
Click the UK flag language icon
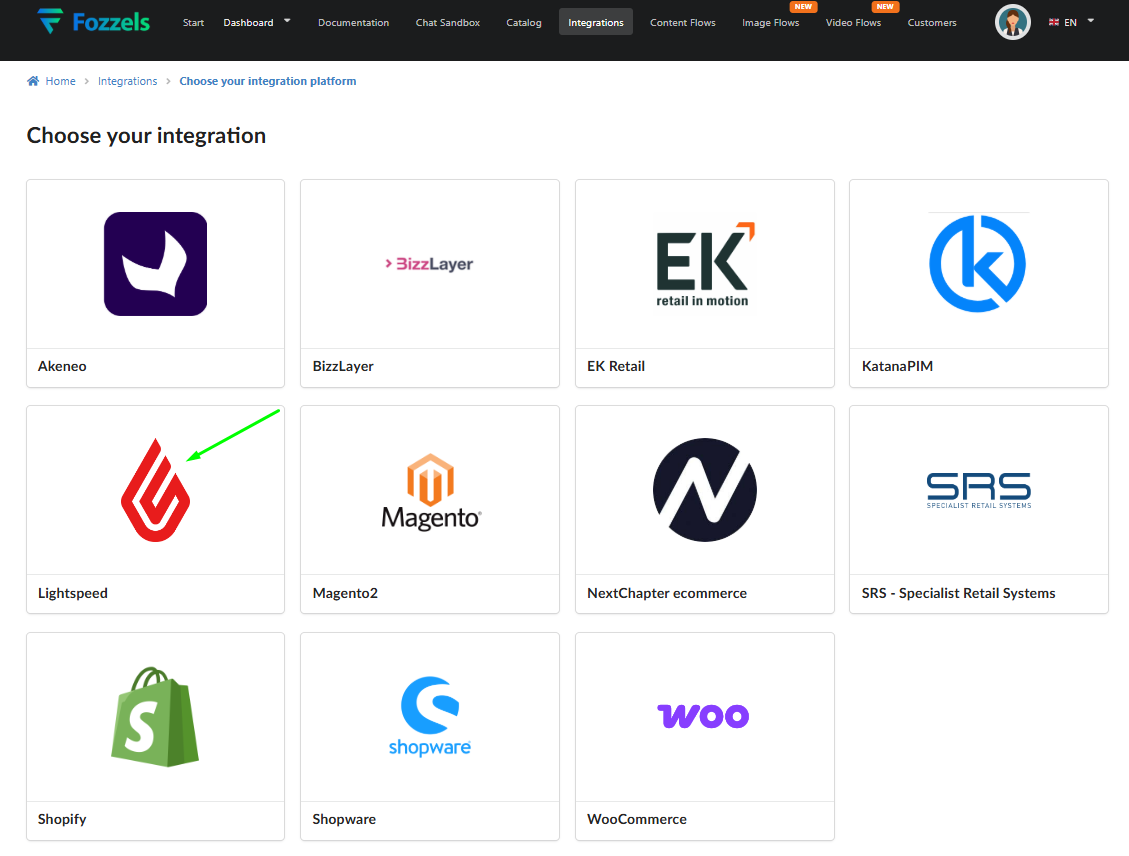point(1053,22)
